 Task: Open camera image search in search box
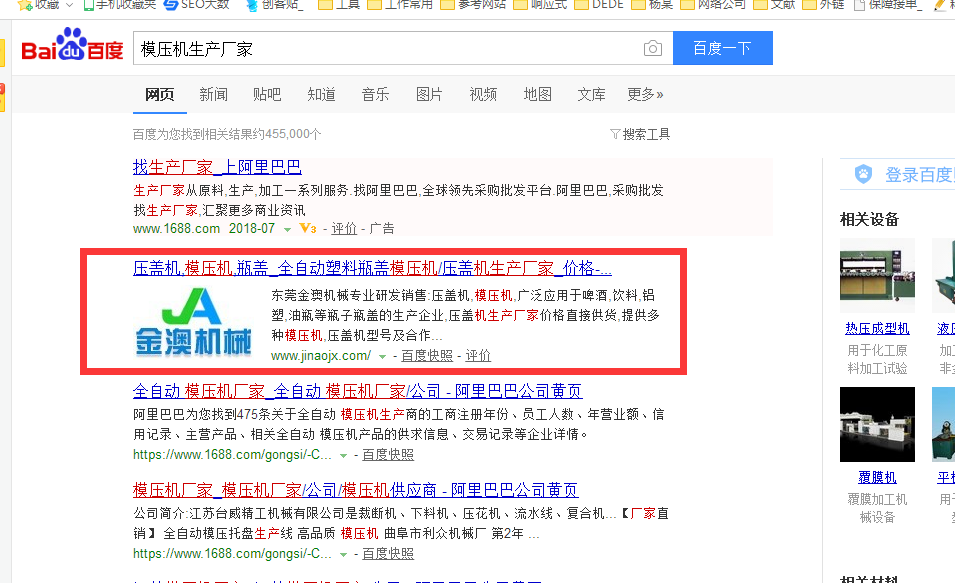(652, 48)
